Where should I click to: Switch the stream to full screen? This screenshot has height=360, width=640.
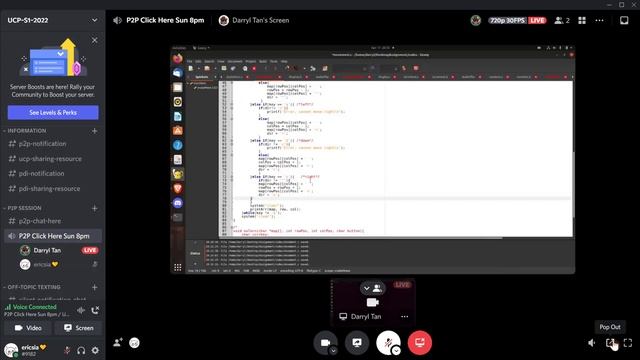tap(628, 343)
